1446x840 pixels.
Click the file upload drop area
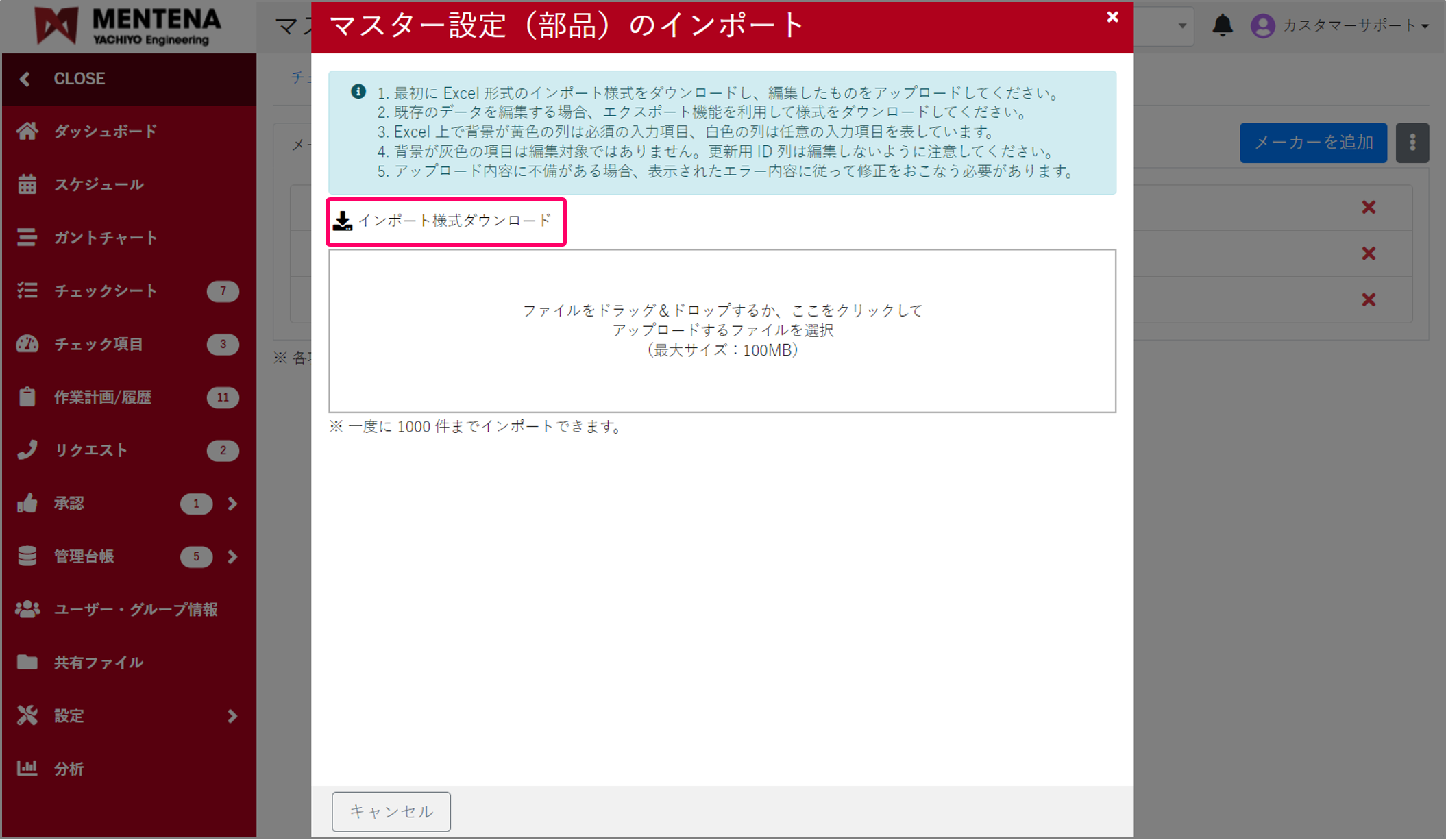722,330
